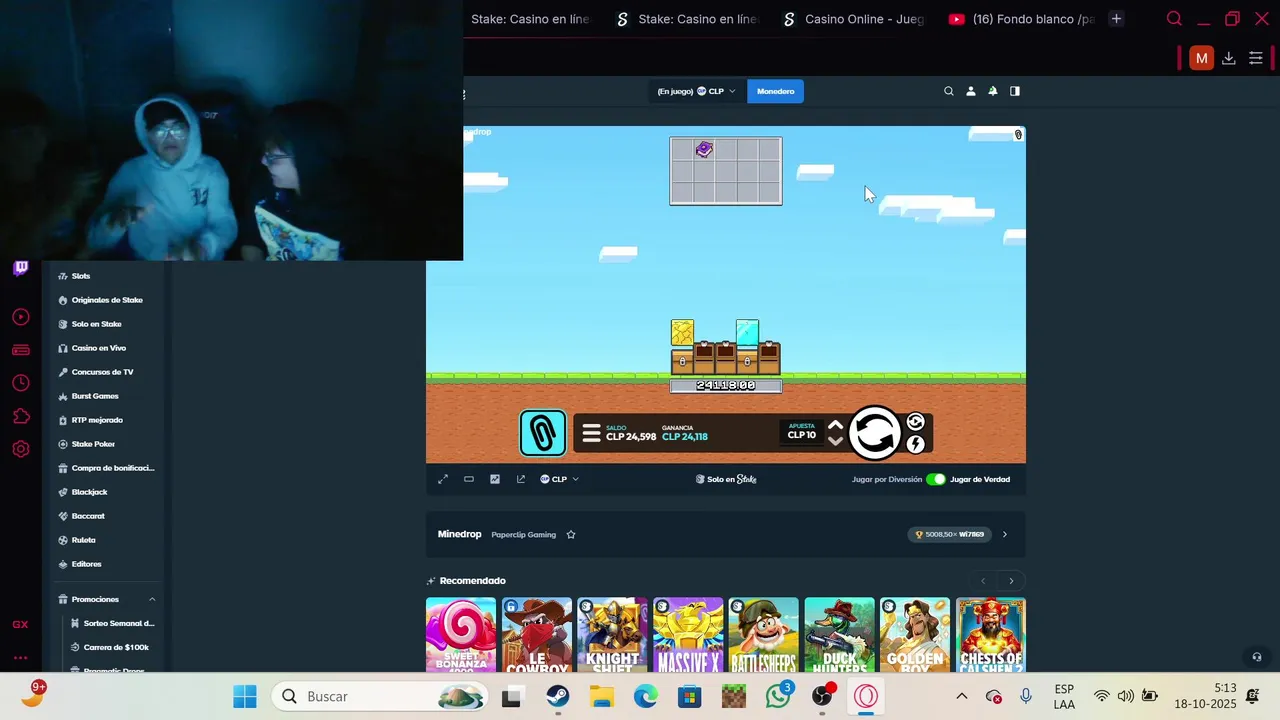Switch to YouTube Fondo blanco tab
The height and width of the screenshot is (720, 1280).
click(1020, 19)
